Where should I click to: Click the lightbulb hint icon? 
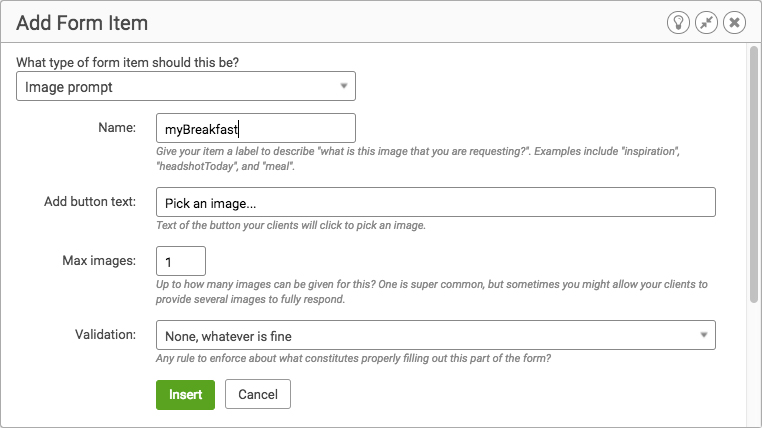click(x=678, y=23)
